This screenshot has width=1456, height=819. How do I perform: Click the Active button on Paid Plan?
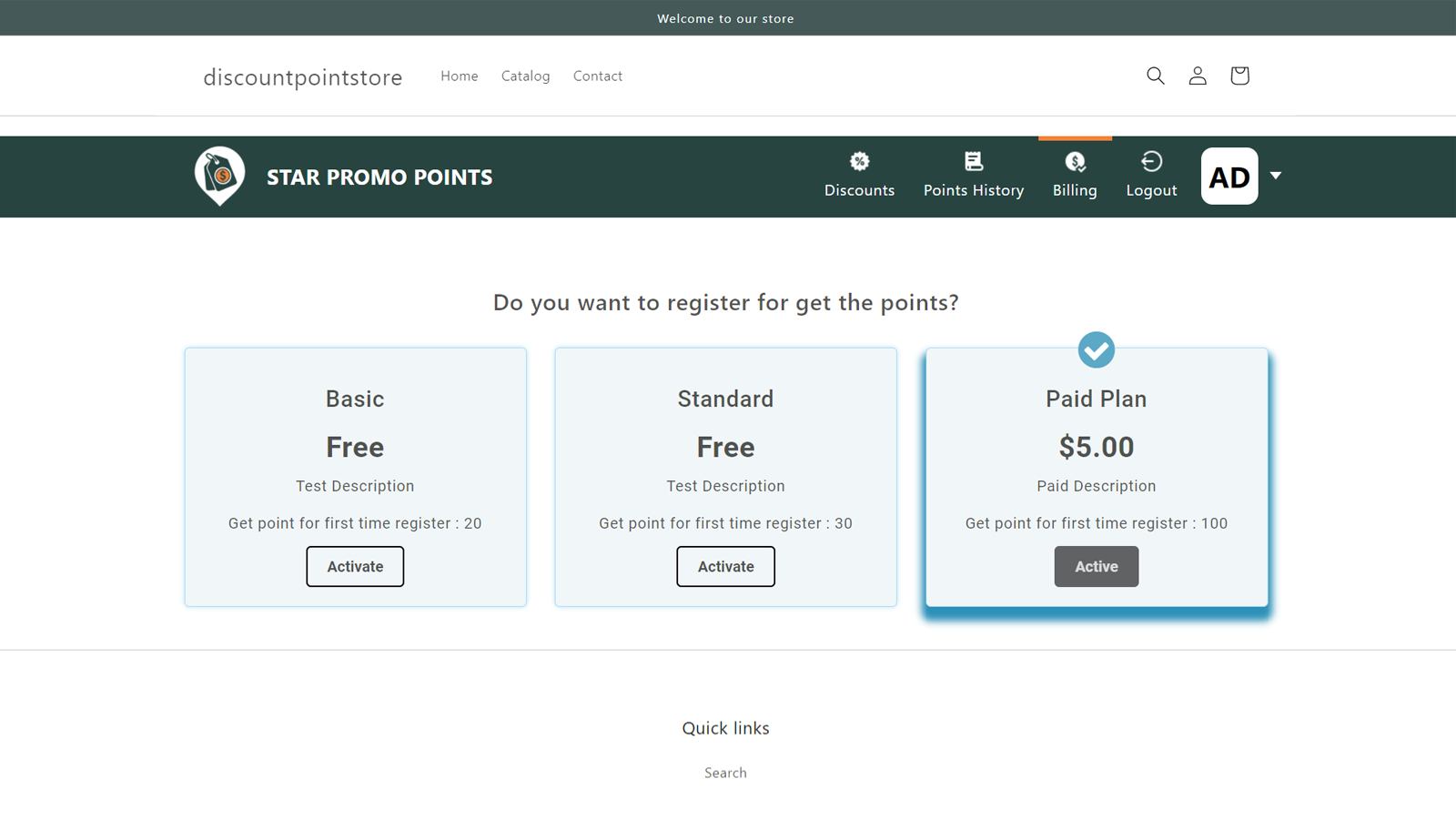pyautogui.click(x=1097, y=566)
